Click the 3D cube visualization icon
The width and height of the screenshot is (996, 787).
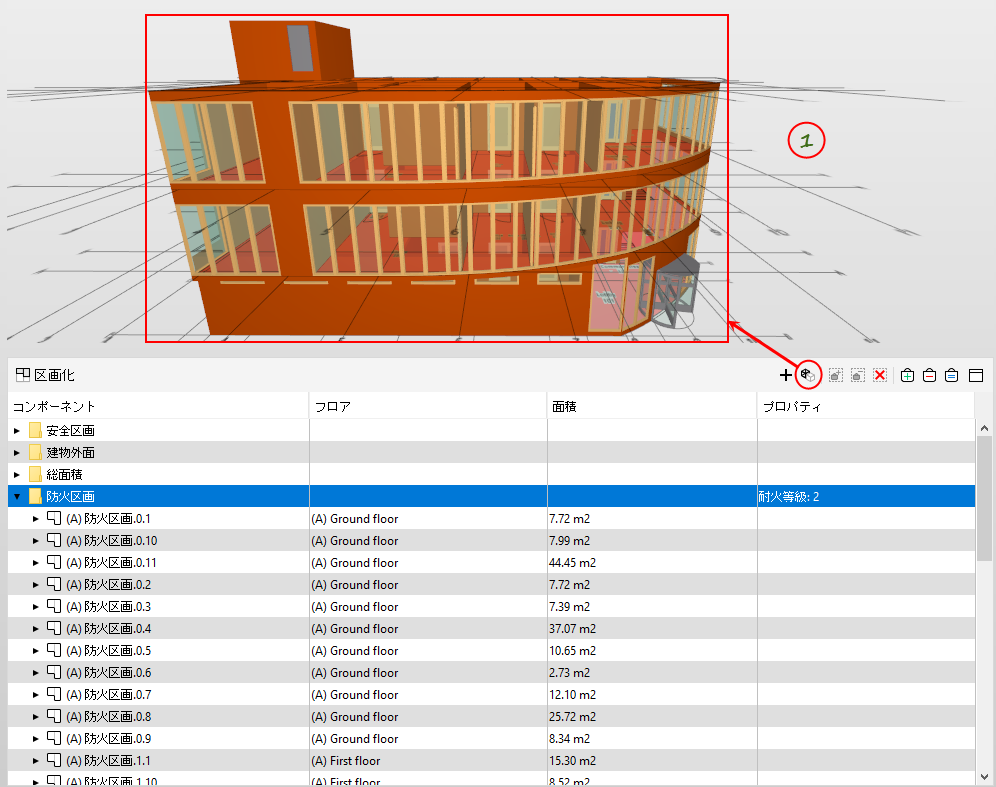(x=808, y=375)
